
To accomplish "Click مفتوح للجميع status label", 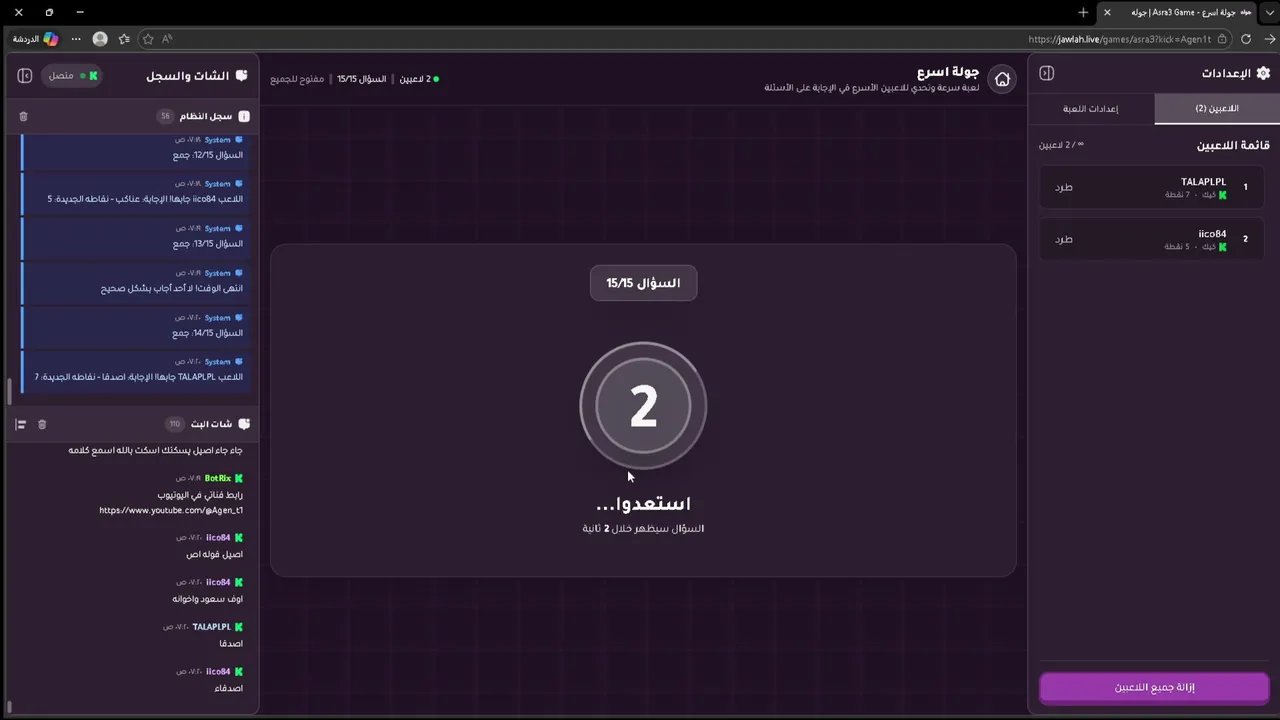I will 297,78.
